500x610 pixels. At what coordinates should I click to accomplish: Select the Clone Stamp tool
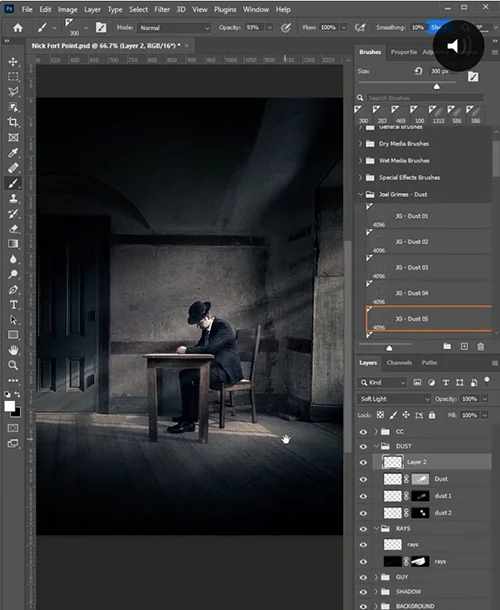click(13, 198)
